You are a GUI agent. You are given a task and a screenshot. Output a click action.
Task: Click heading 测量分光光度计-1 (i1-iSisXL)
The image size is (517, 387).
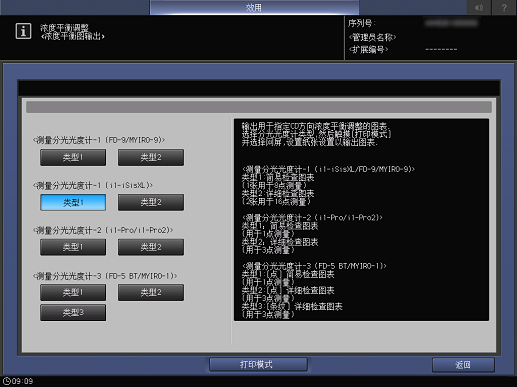tap(93, 185)
